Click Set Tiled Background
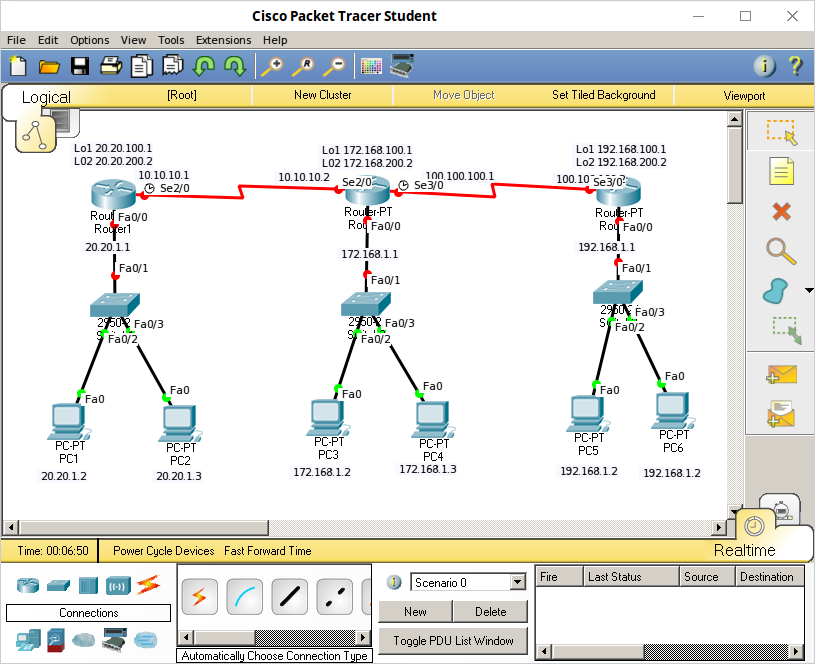The width and height of the screenshot is (815, 664). [x=603, y=95]
